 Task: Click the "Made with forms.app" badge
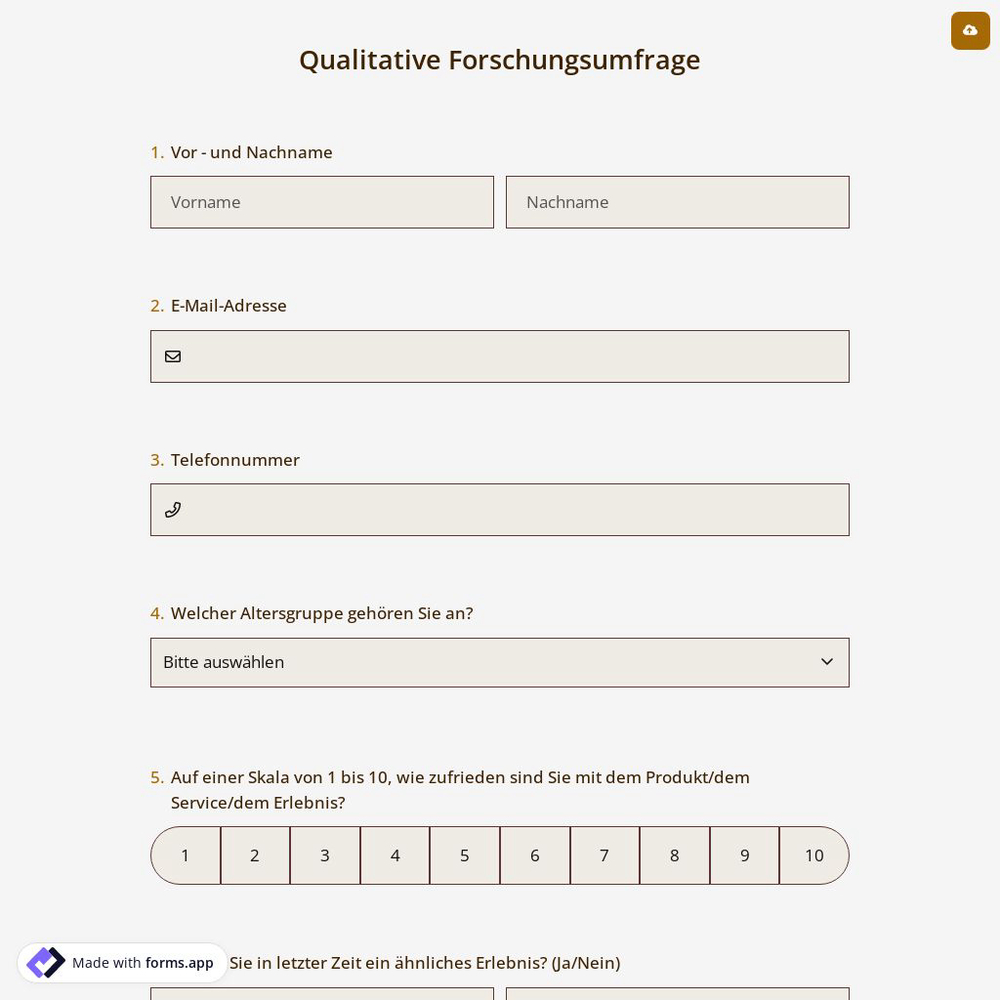tap(122, 962)
